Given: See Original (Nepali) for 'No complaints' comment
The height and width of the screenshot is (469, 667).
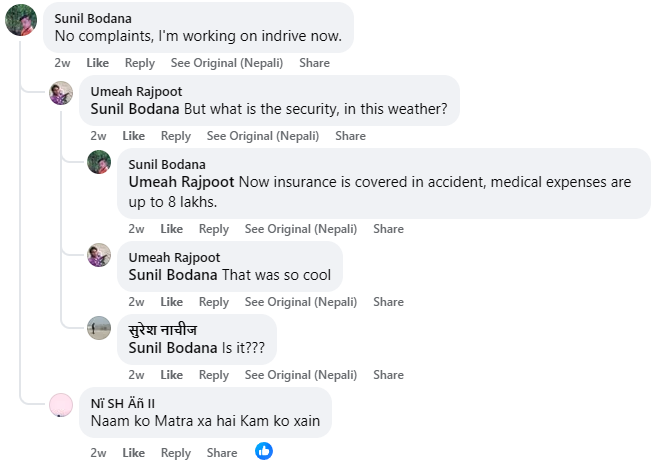Looking at the screenshot, I should 227,63.
